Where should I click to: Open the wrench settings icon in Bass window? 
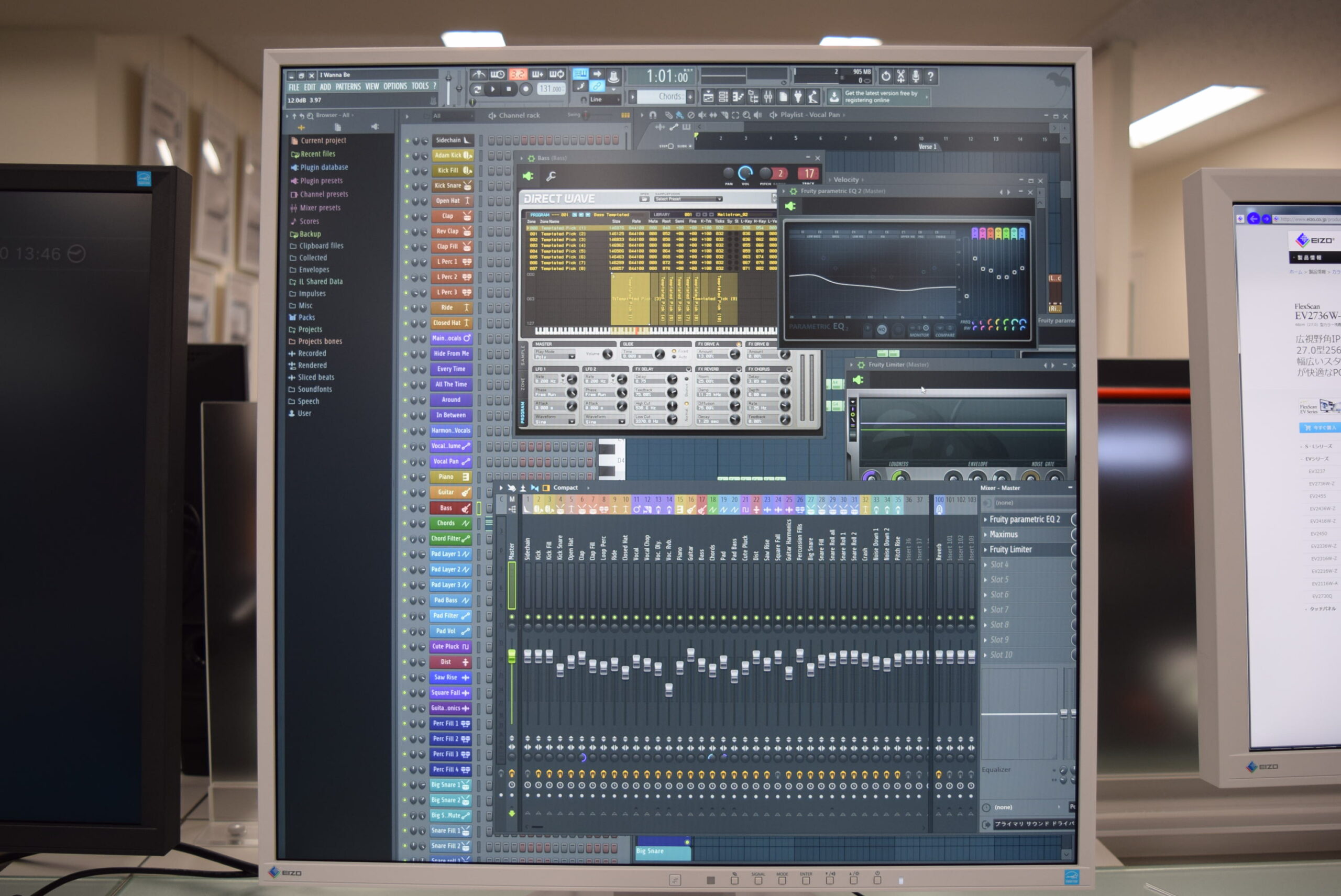551,176
